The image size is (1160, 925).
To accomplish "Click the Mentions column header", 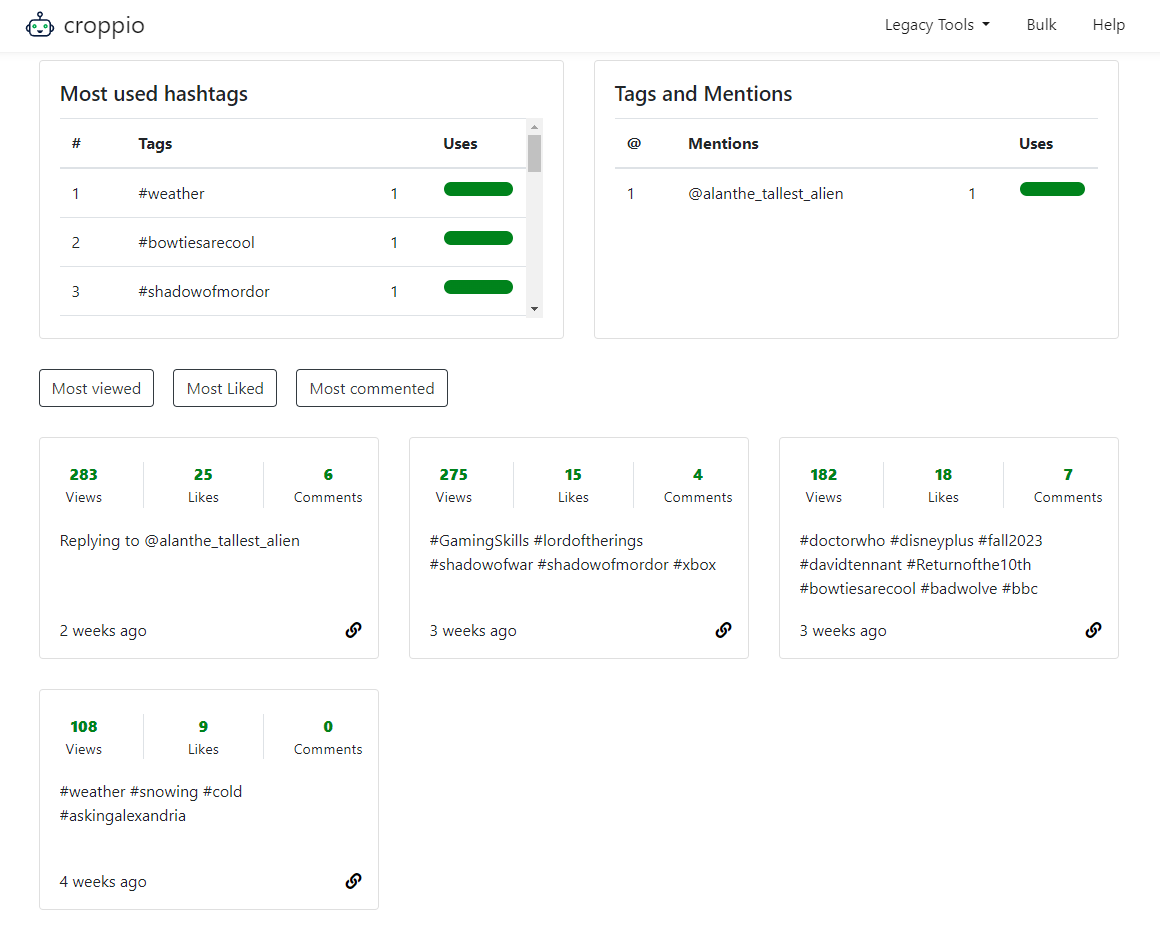I will [x=723, y=144].
